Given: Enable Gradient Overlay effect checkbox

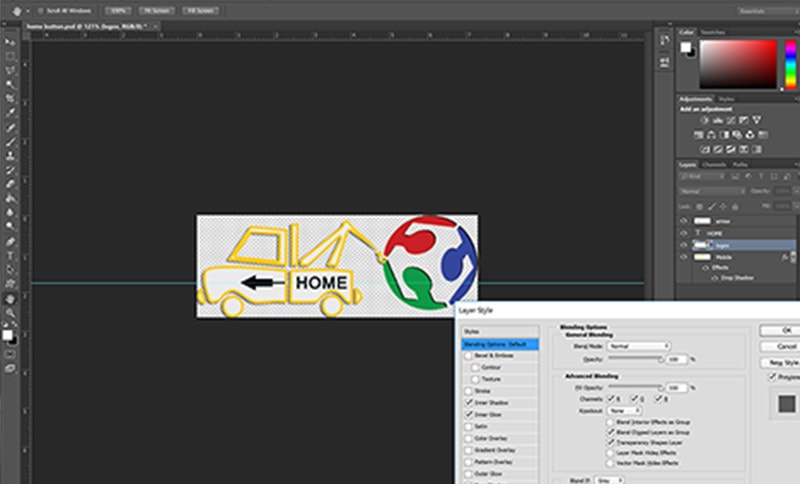Looking at the screenshot, I should pos(468,450).
